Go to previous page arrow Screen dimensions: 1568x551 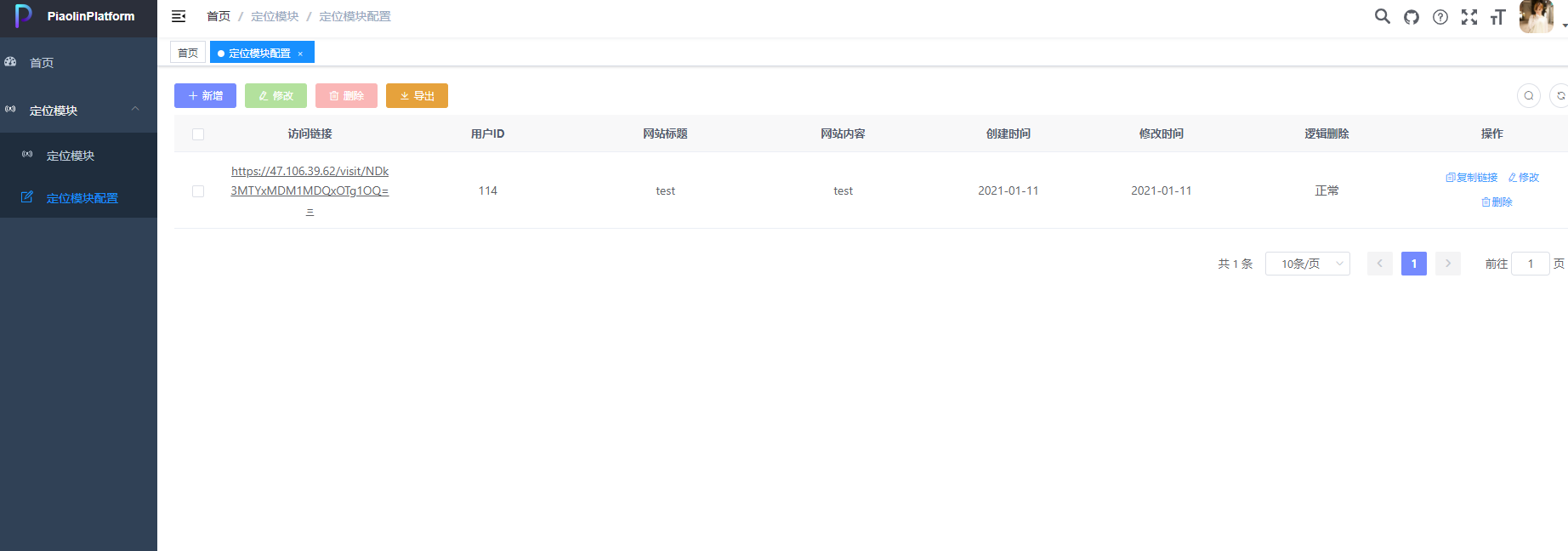[x=1380, y=264]
